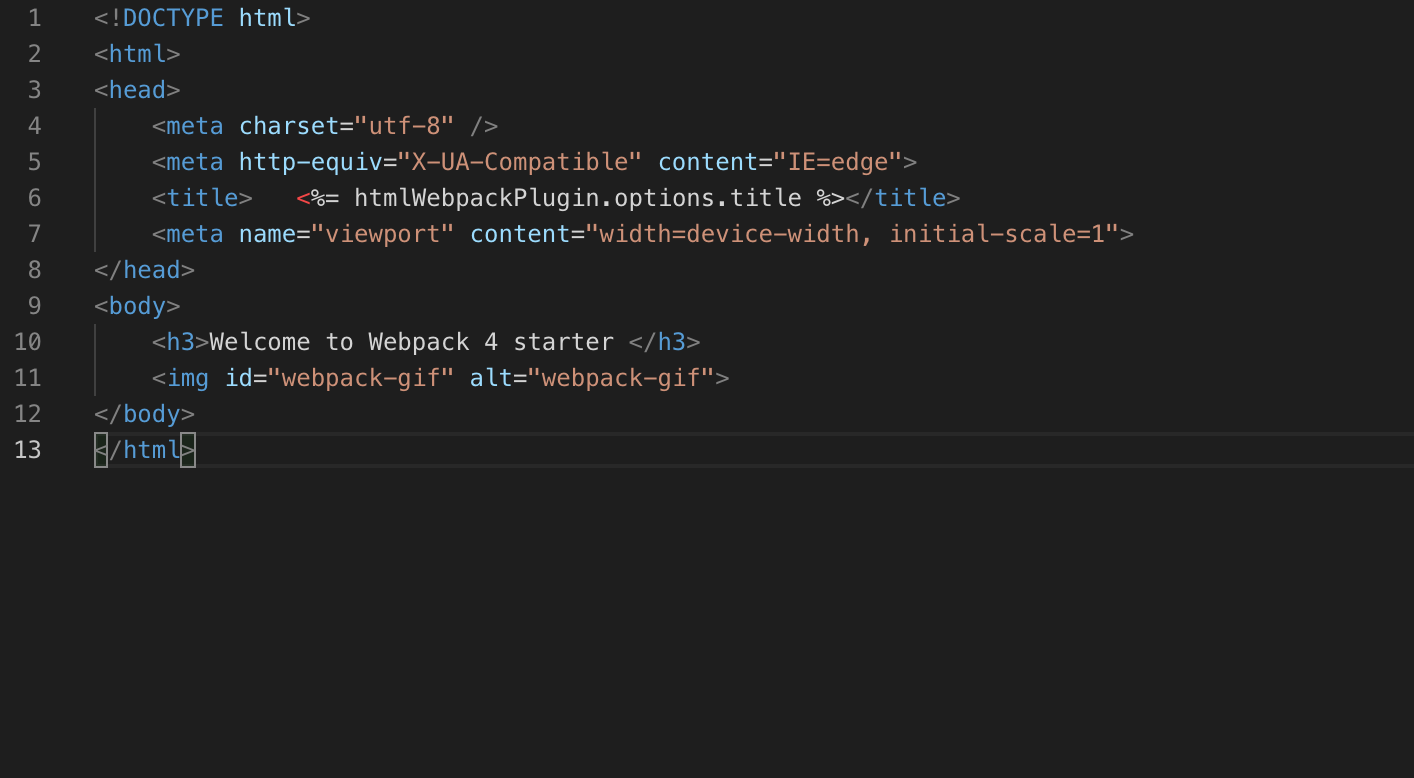This screenshot has height=778, width=1414.
Task: Click the "X-UA-Compatible" attribute value
Action: 520,162
